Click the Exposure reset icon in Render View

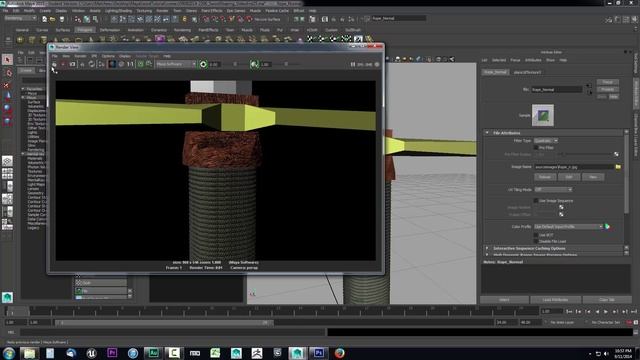tap(203, 64)
